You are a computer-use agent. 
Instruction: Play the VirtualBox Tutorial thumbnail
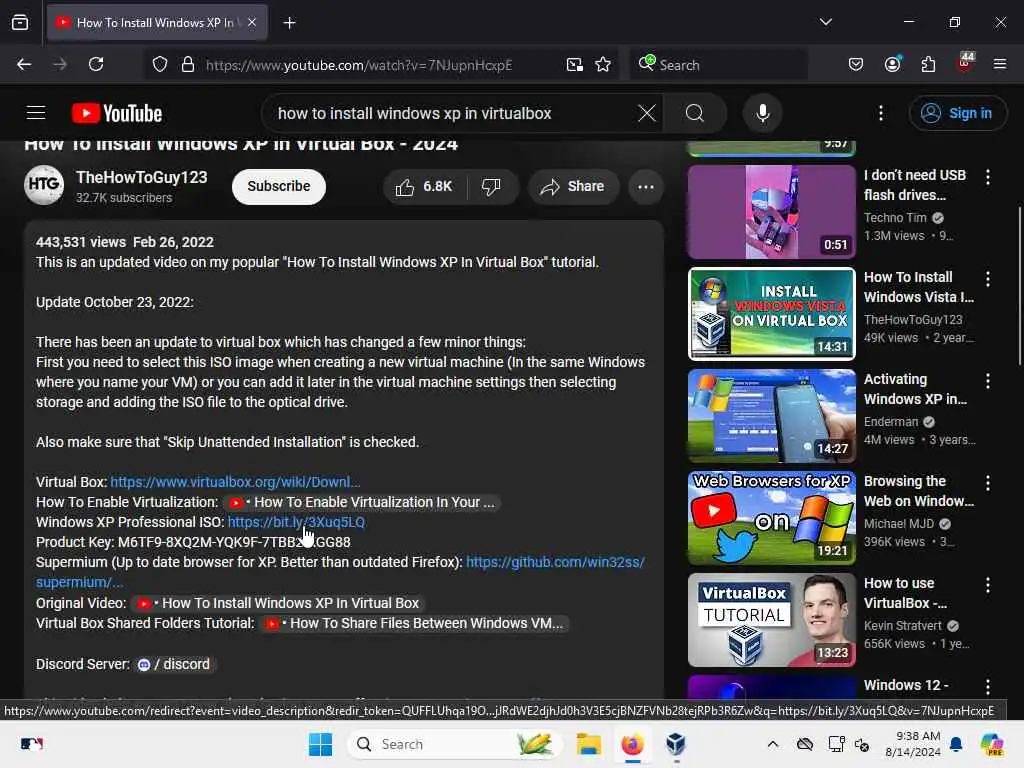(x=771, y=619)
